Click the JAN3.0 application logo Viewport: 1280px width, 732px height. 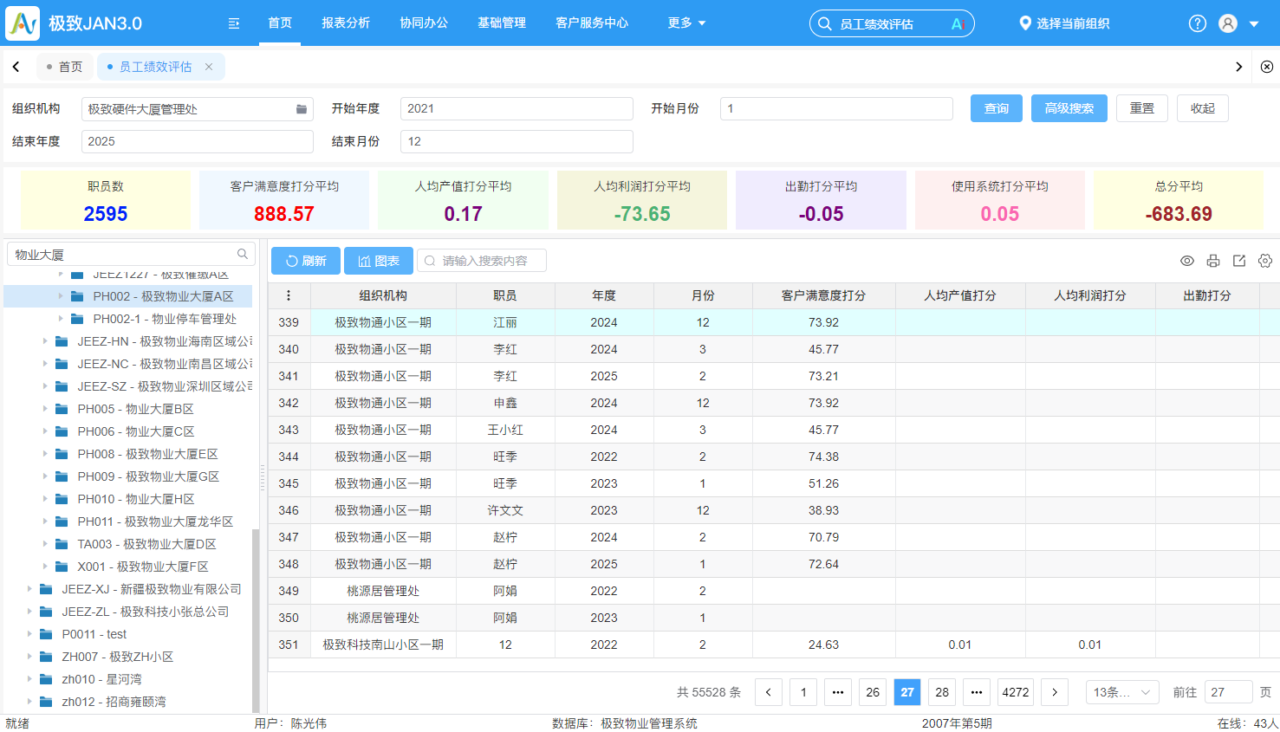point(23,22)
